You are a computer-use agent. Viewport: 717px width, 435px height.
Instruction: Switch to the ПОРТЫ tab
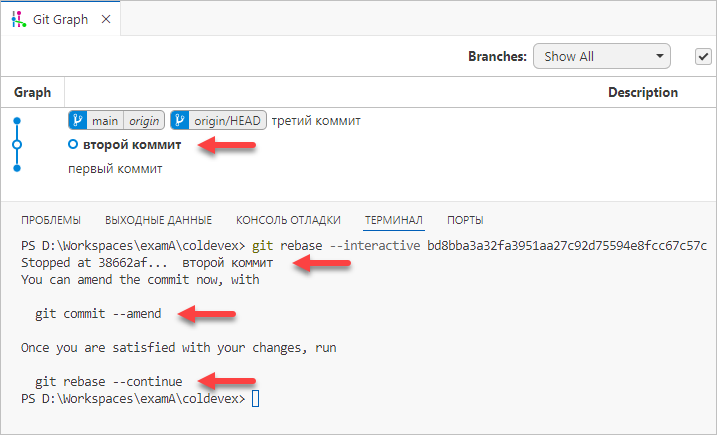[466, 220]
